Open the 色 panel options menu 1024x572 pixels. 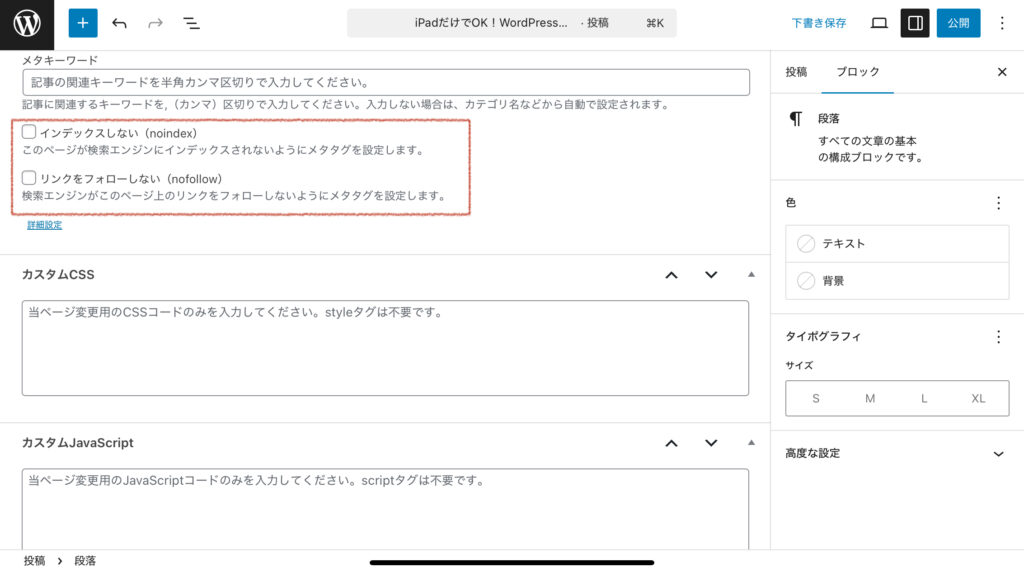998,203
